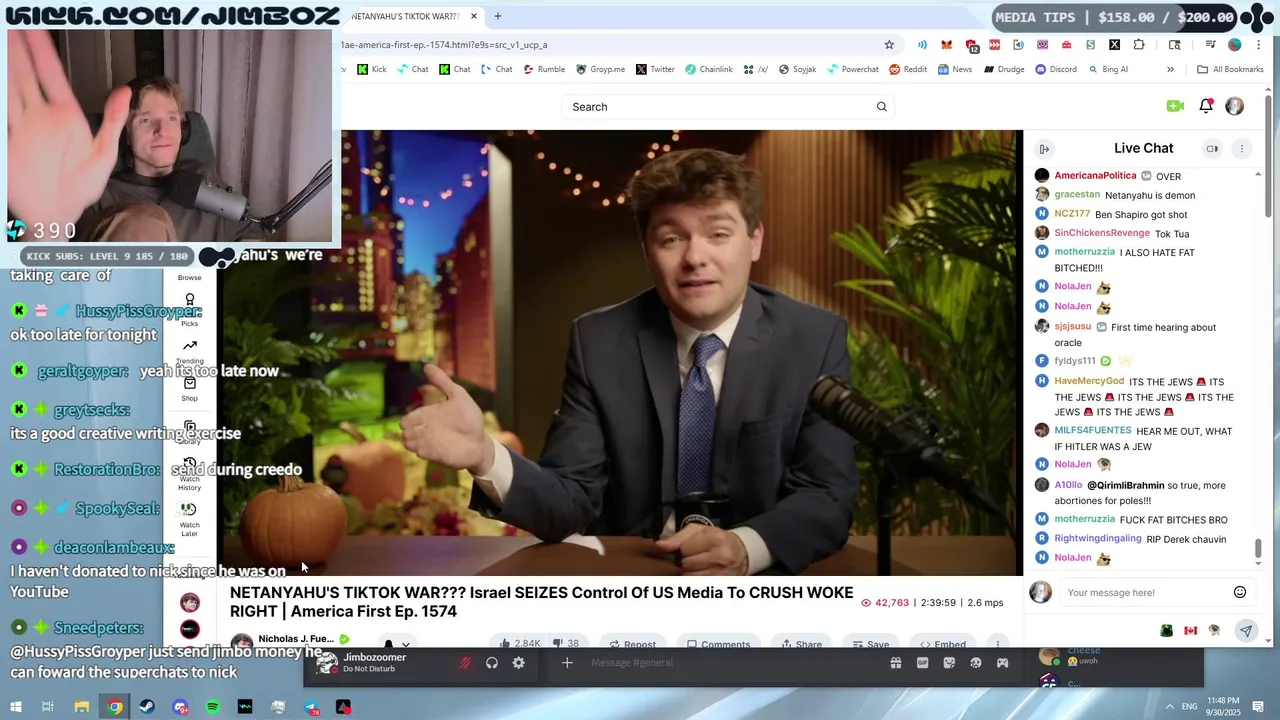Click the Save button below video

[870, 645]
